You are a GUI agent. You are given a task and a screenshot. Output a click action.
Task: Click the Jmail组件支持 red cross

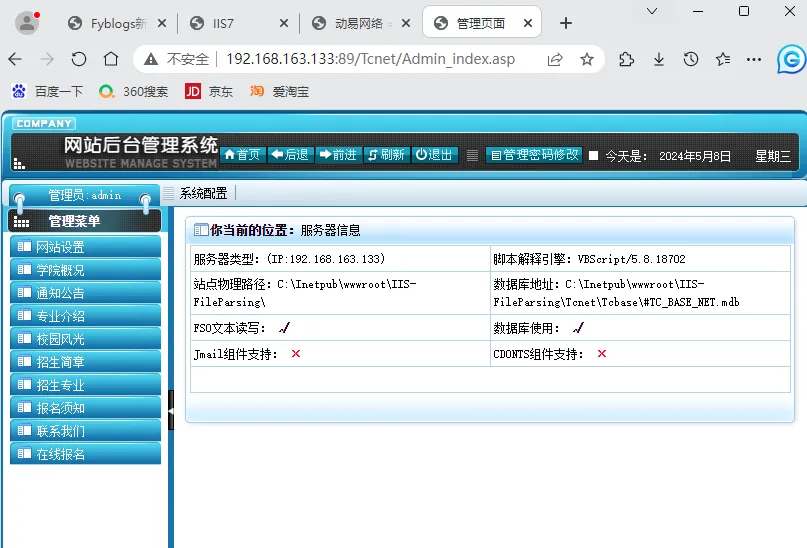pyautogui.click(x=296, y=353)
